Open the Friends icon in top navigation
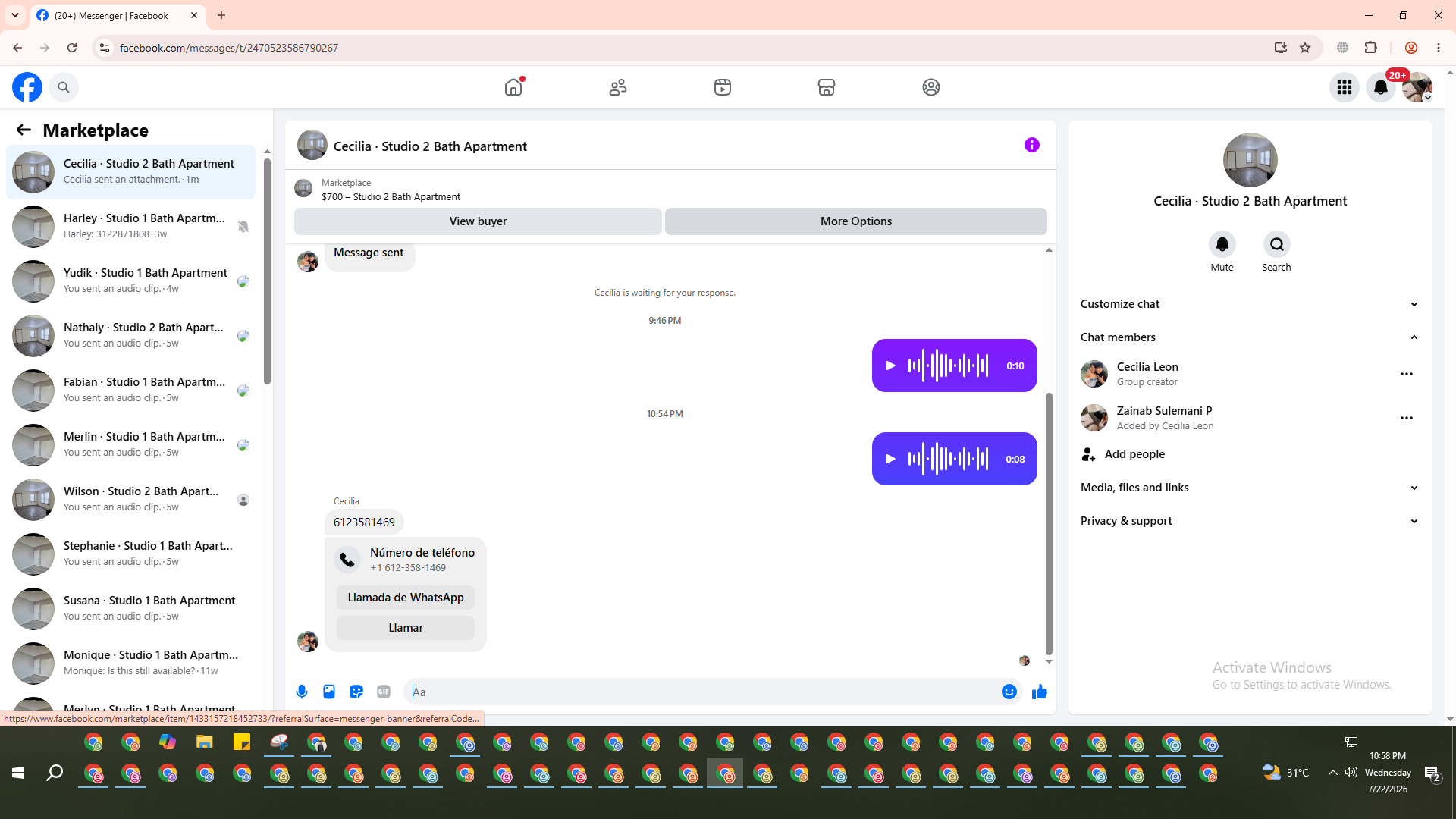Screen dimensions: 1456x819 [618, 87]
